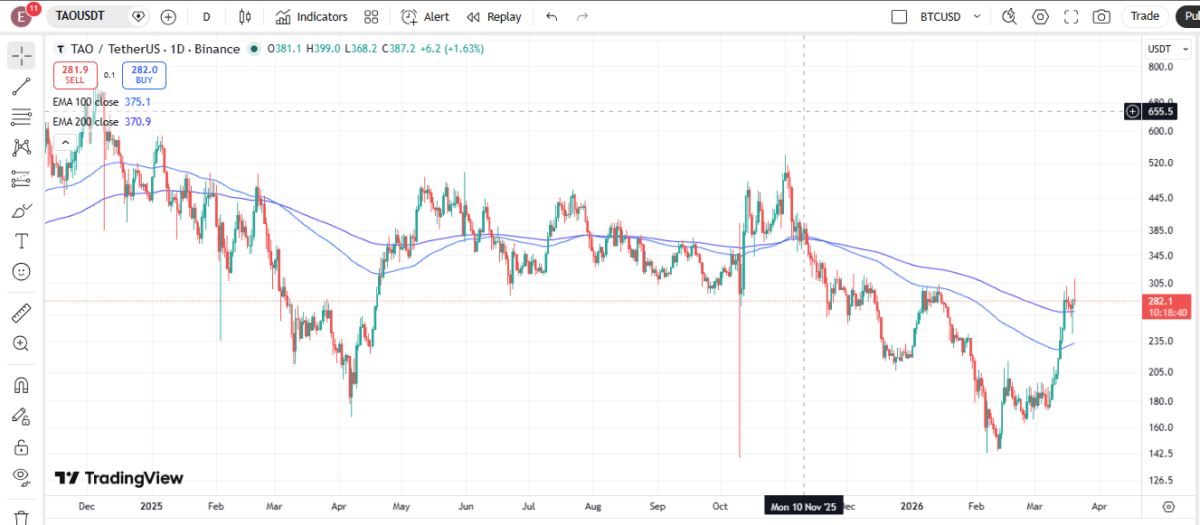Click the Publish button
Image resolution: width=1200 pixels, height=525 pixels.
tap(1188, 16)
